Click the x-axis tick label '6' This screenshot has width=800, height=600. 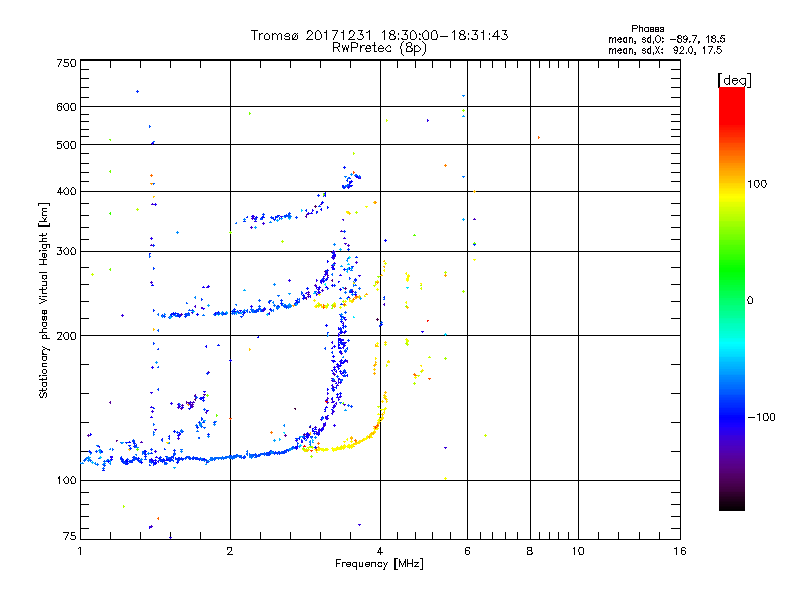click(x=467, y=551)
